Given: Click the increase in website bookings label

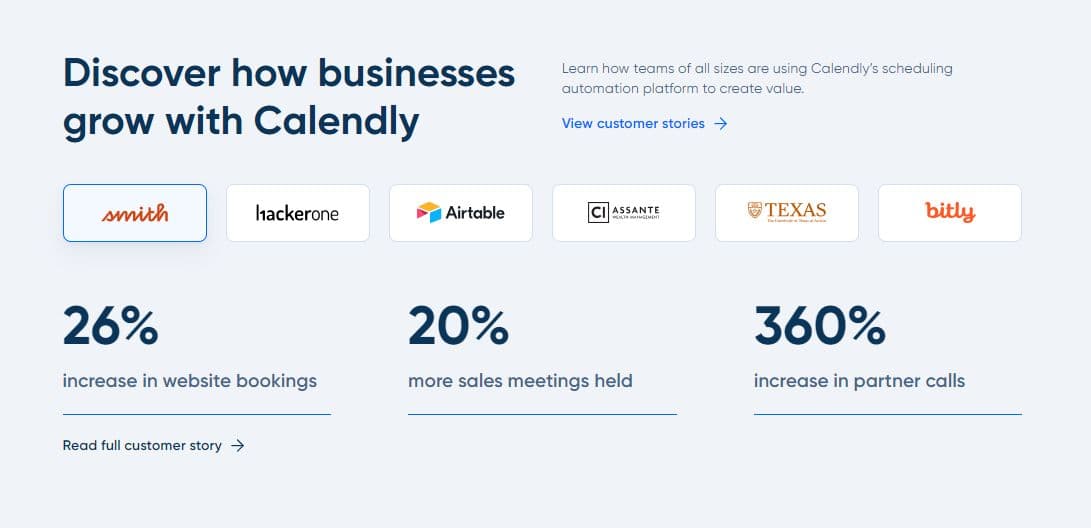Looking at the screenshot, I should point(189,381).
